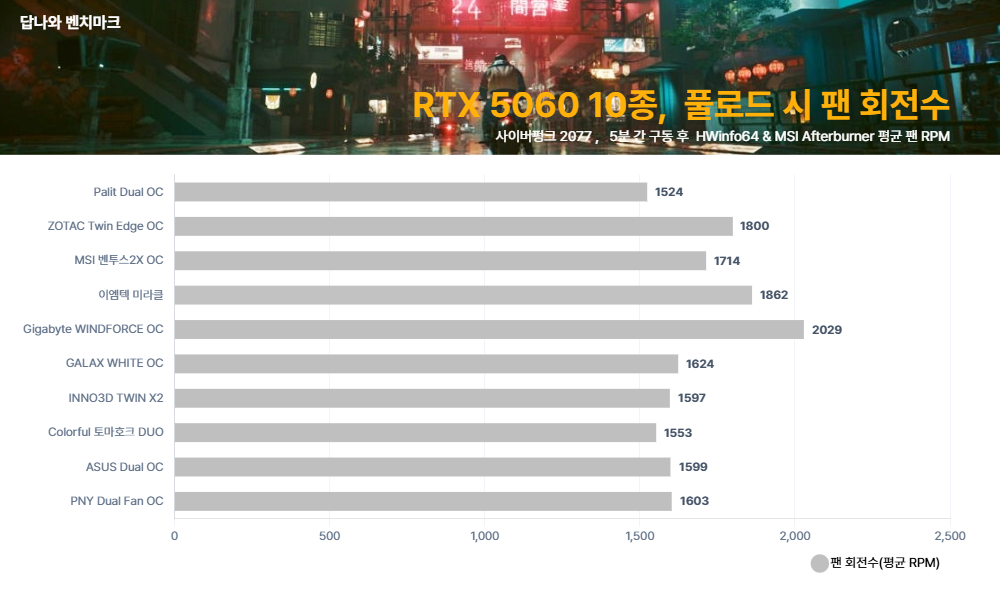
Task: Click the GALAX WHITE OC bar
Action: click(x=426, y=364)
